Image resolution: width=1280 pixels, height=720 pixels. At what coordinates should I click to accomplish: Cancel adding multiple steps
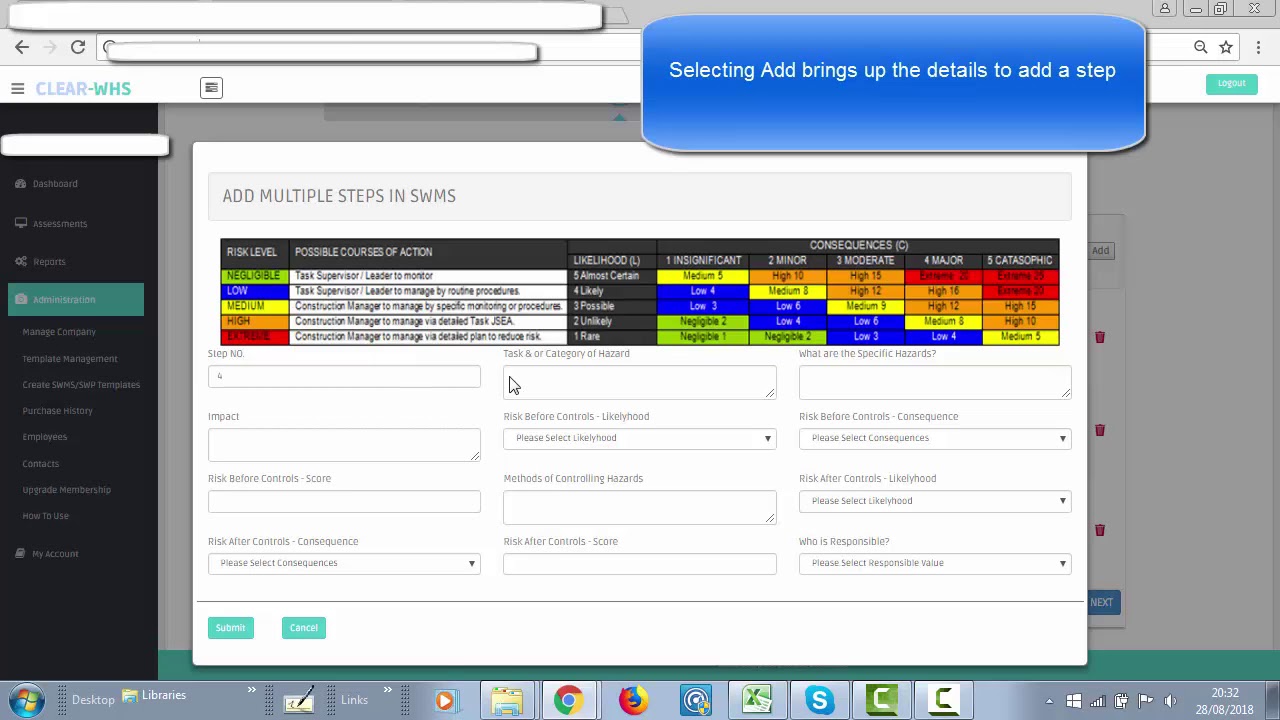pyautogui.click(x=303, y=628)
